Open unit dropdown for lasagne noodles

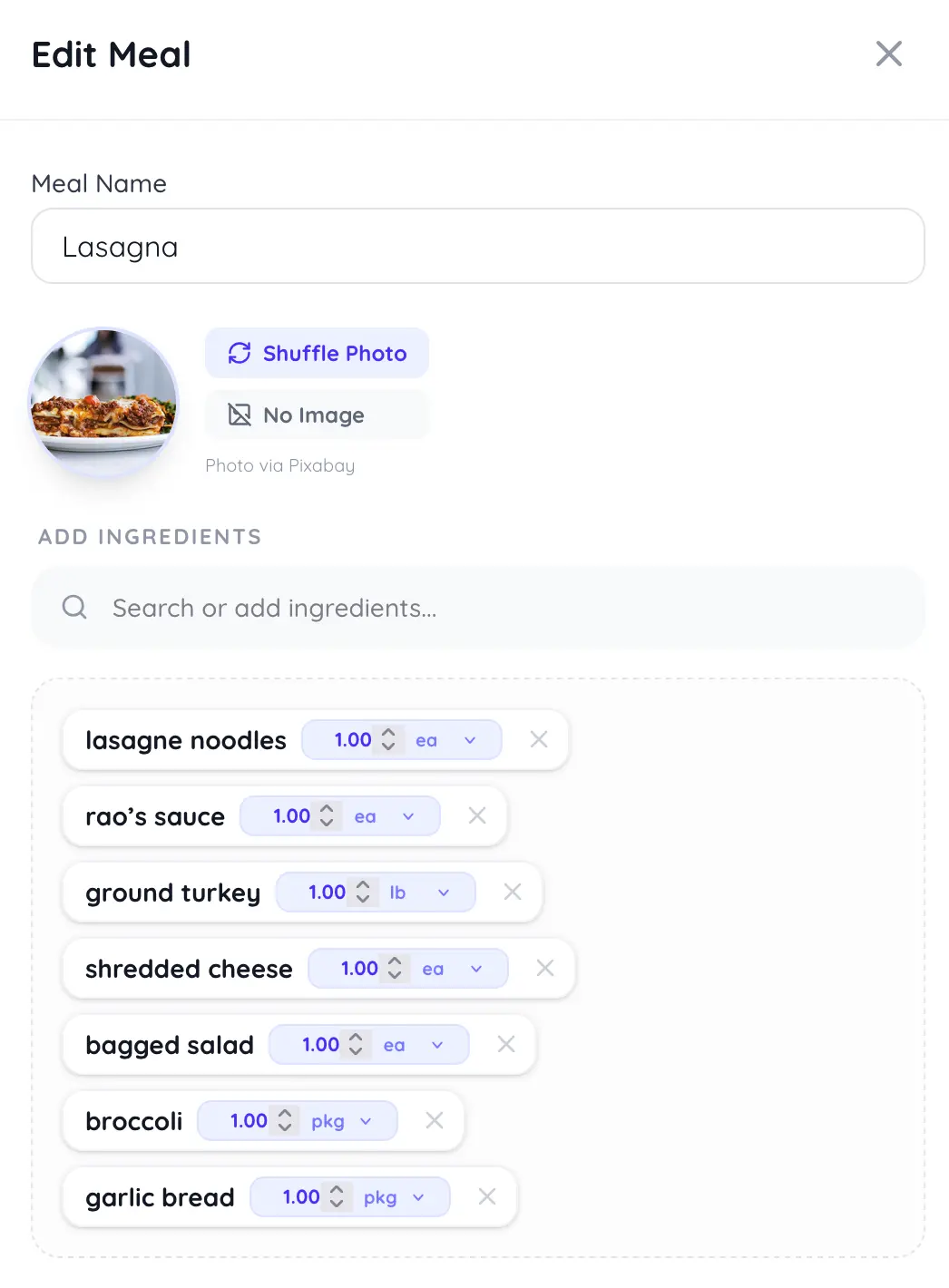coord(446,740)
